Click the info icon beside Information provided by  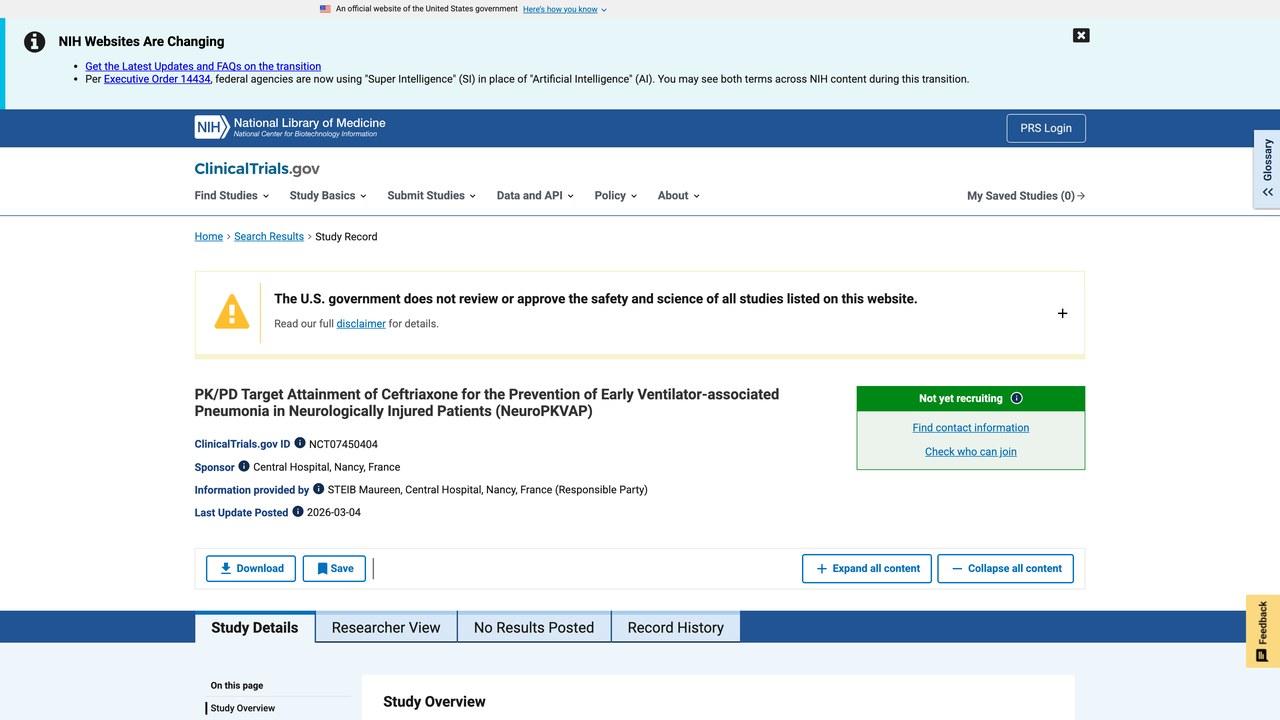click(x=319, y=489)
